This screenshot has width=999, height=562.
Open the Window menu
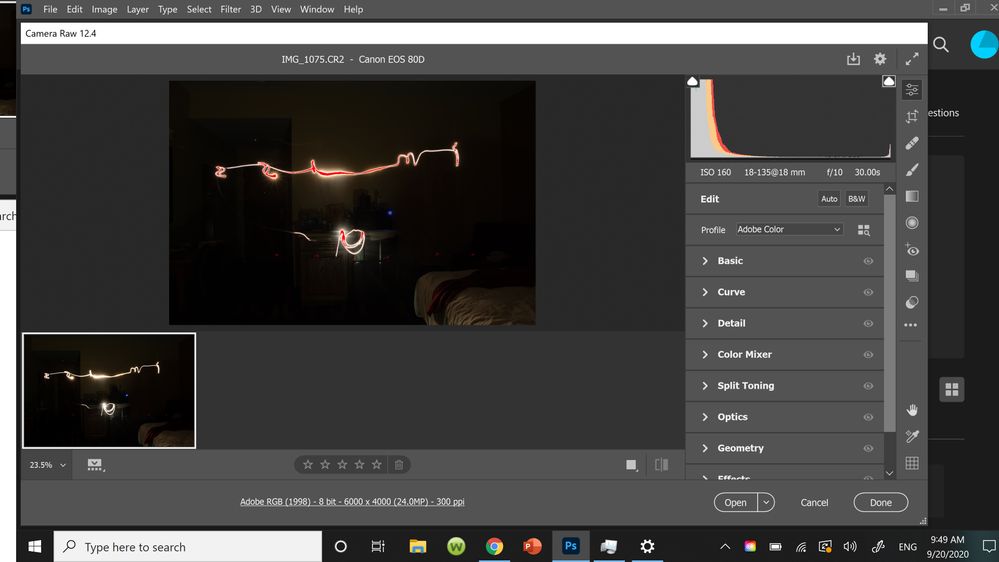coord(317,10)
